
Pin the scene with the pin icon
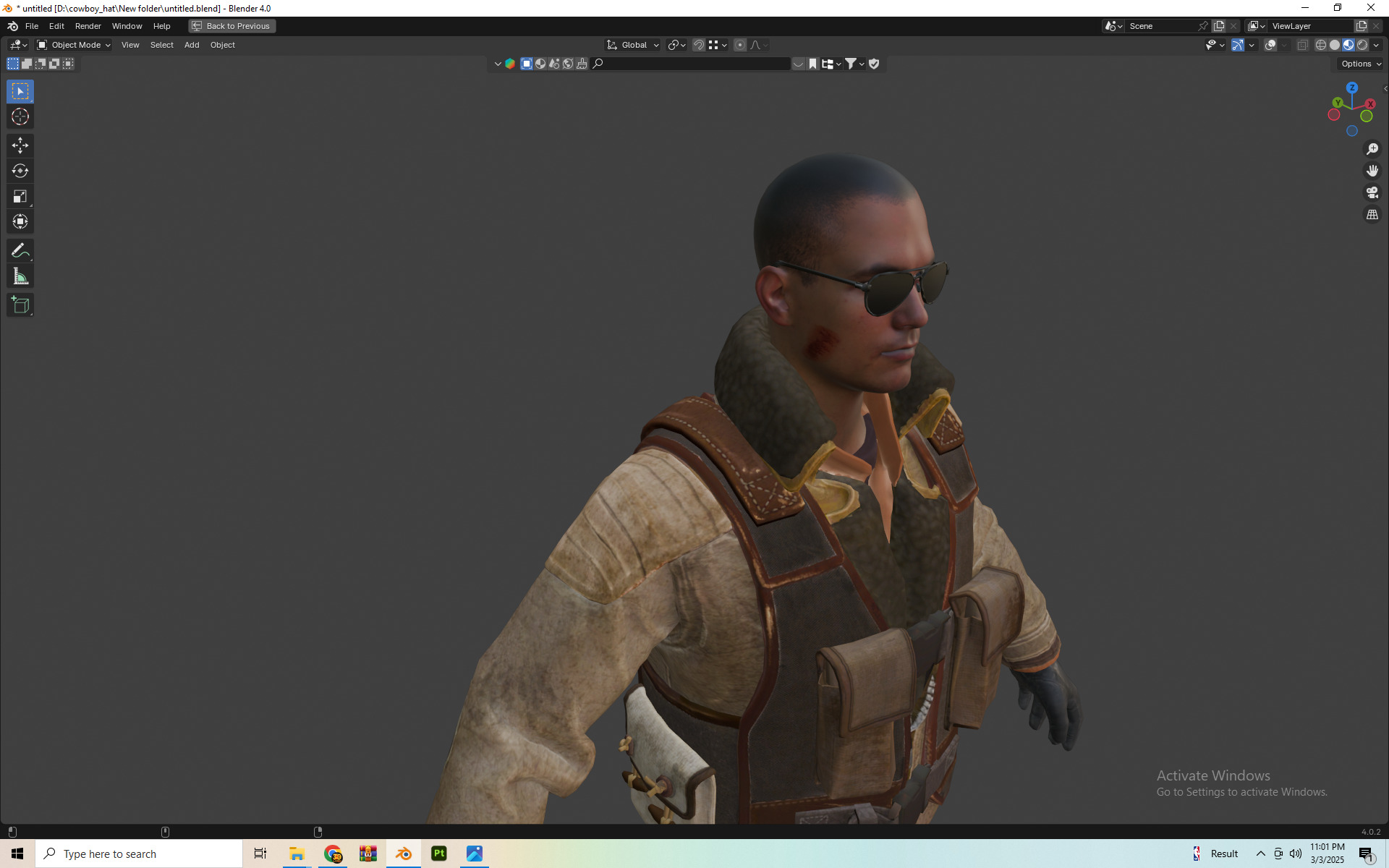[x=1203, y=26]
